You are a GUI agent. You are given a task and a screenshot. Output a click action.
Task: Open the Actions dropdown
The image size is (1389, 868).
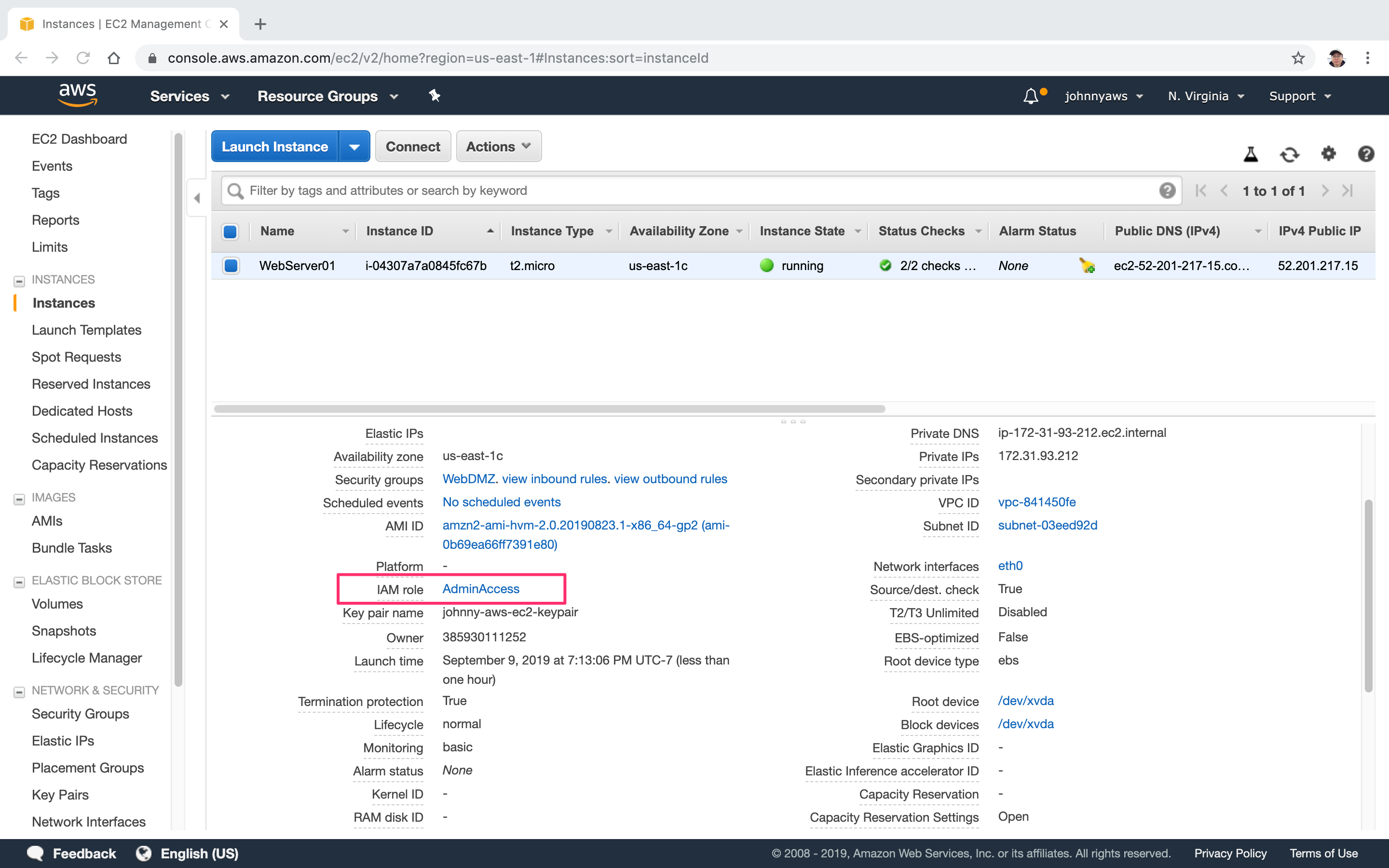pyautogui.click(x=499, y=147)
